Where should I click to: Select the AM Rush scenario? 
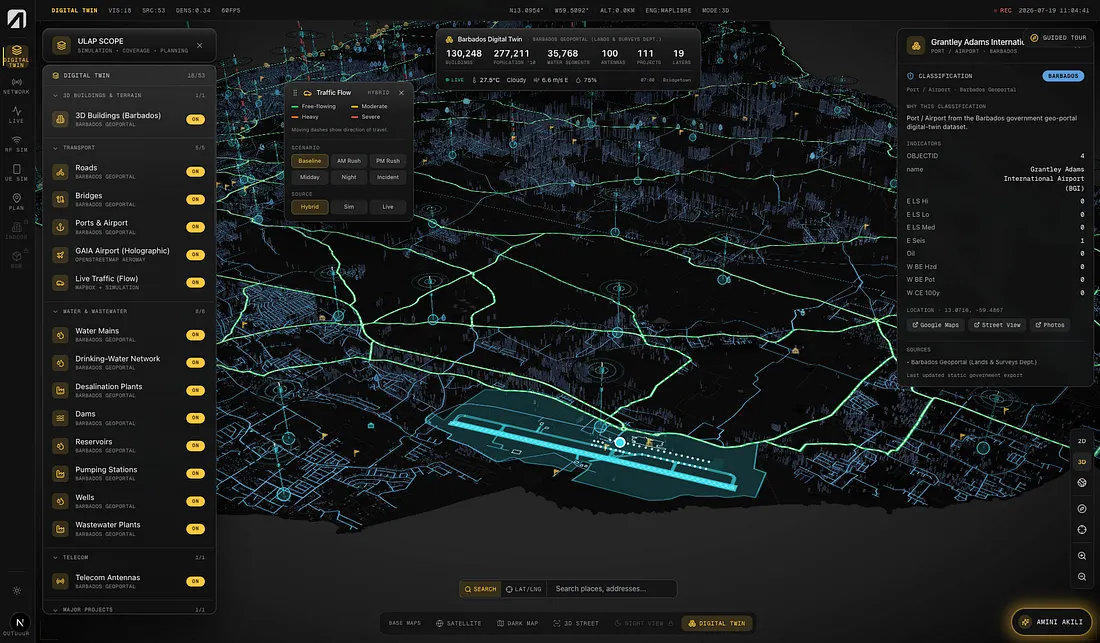pos(349,161)
